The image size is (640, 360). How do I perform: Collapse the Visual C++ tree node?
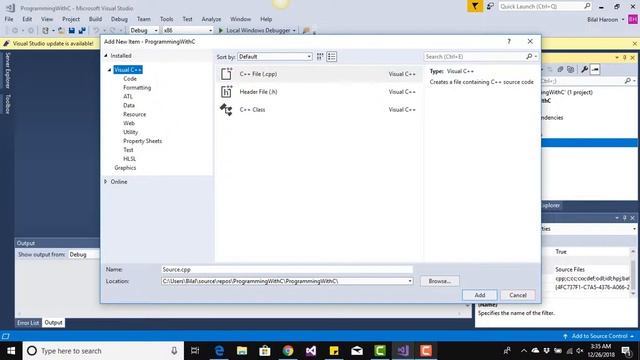pyautogui.click(x=109, y=70)
